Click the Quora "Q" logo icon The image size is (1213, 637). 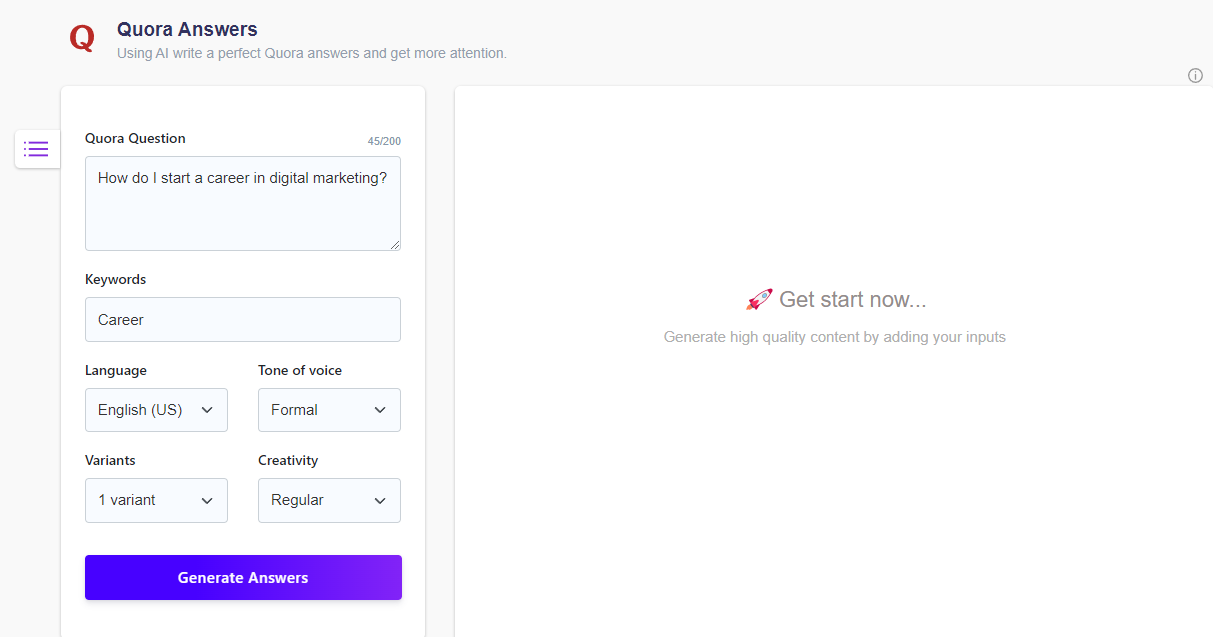pyautogui.click(x=81, y=38)
